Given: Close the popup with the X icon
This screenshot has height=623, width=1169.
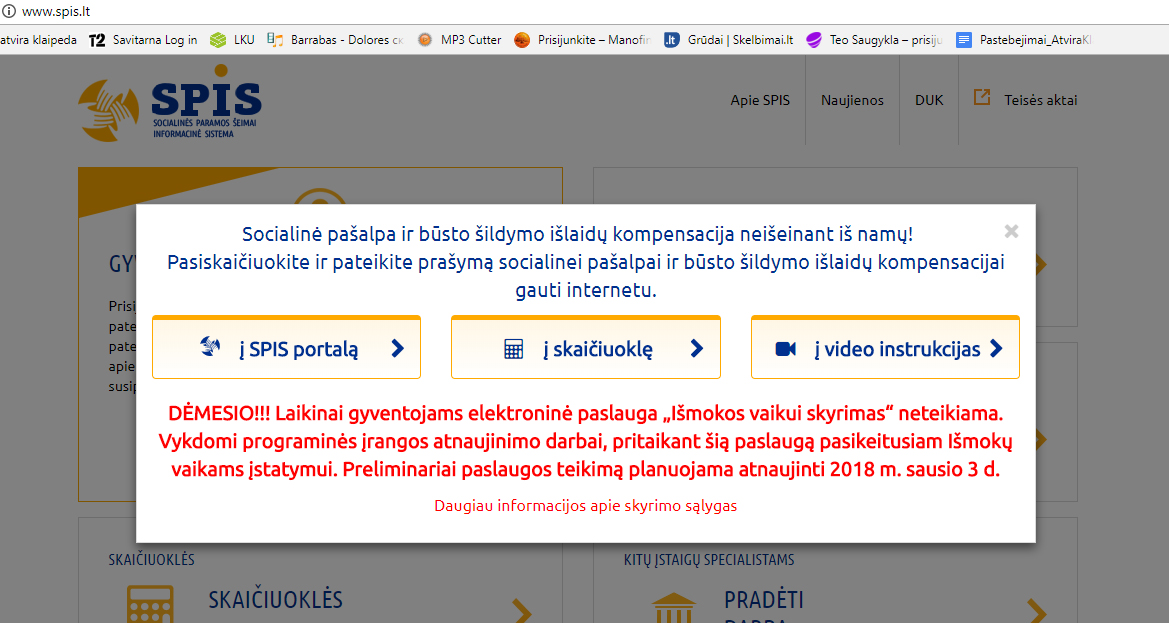Looking at the screenshot, I should coord(1011,231).
